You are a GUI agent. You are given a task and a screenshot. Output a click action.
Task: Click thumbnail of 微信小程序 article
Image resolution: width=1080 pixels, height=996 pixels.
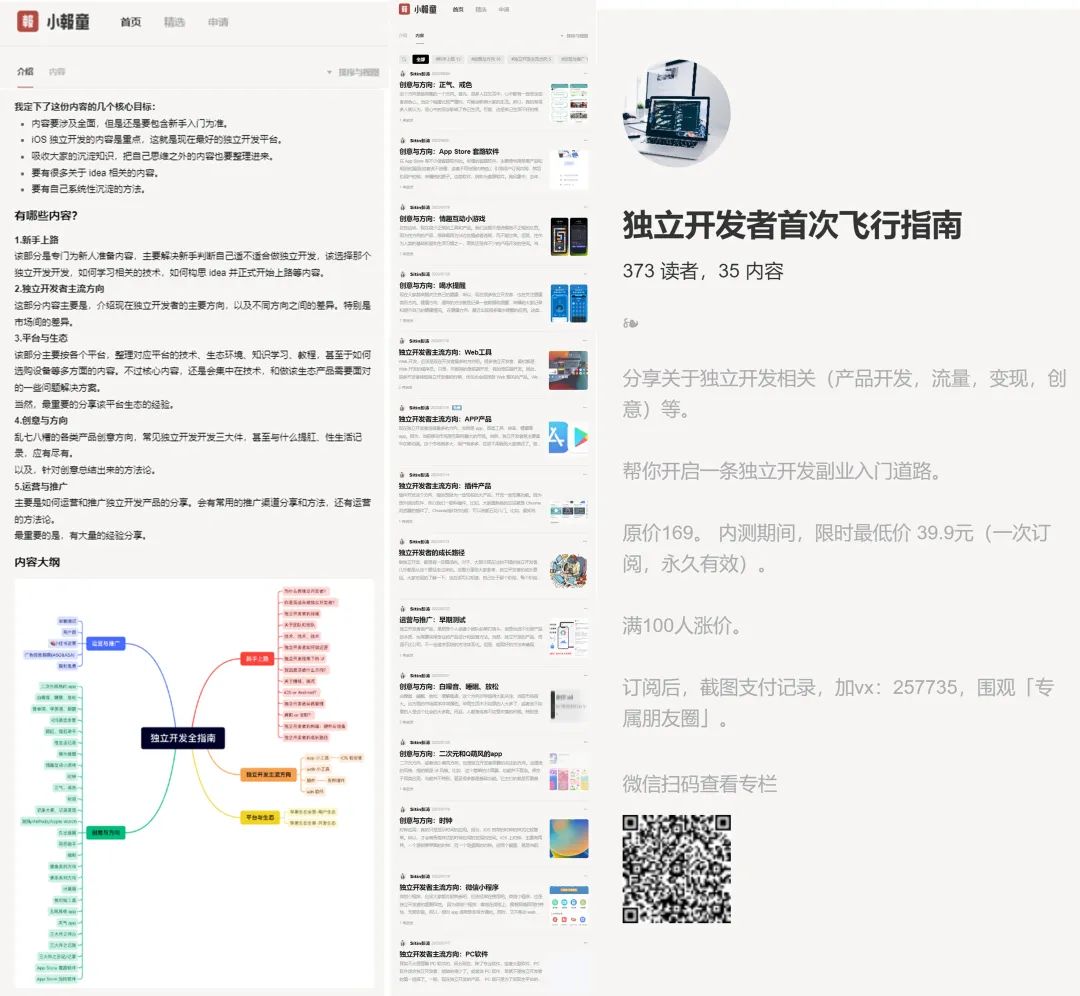[569, 905]
